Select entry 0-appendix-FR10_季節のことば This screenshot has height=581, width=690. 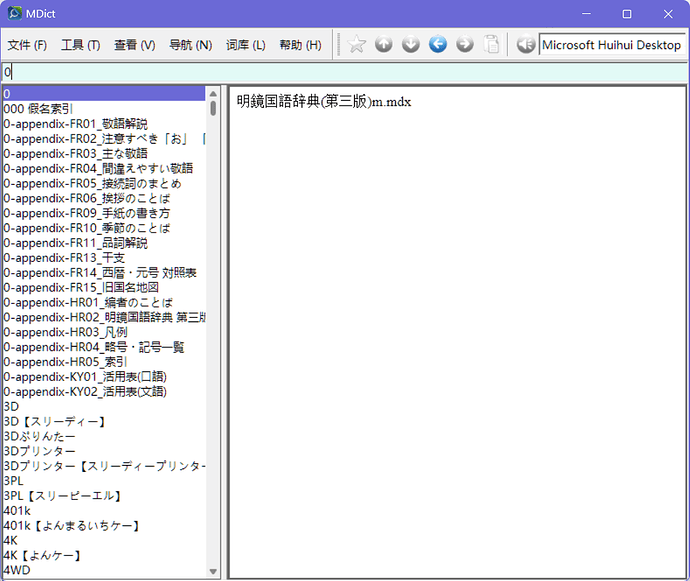click(104, 228)
